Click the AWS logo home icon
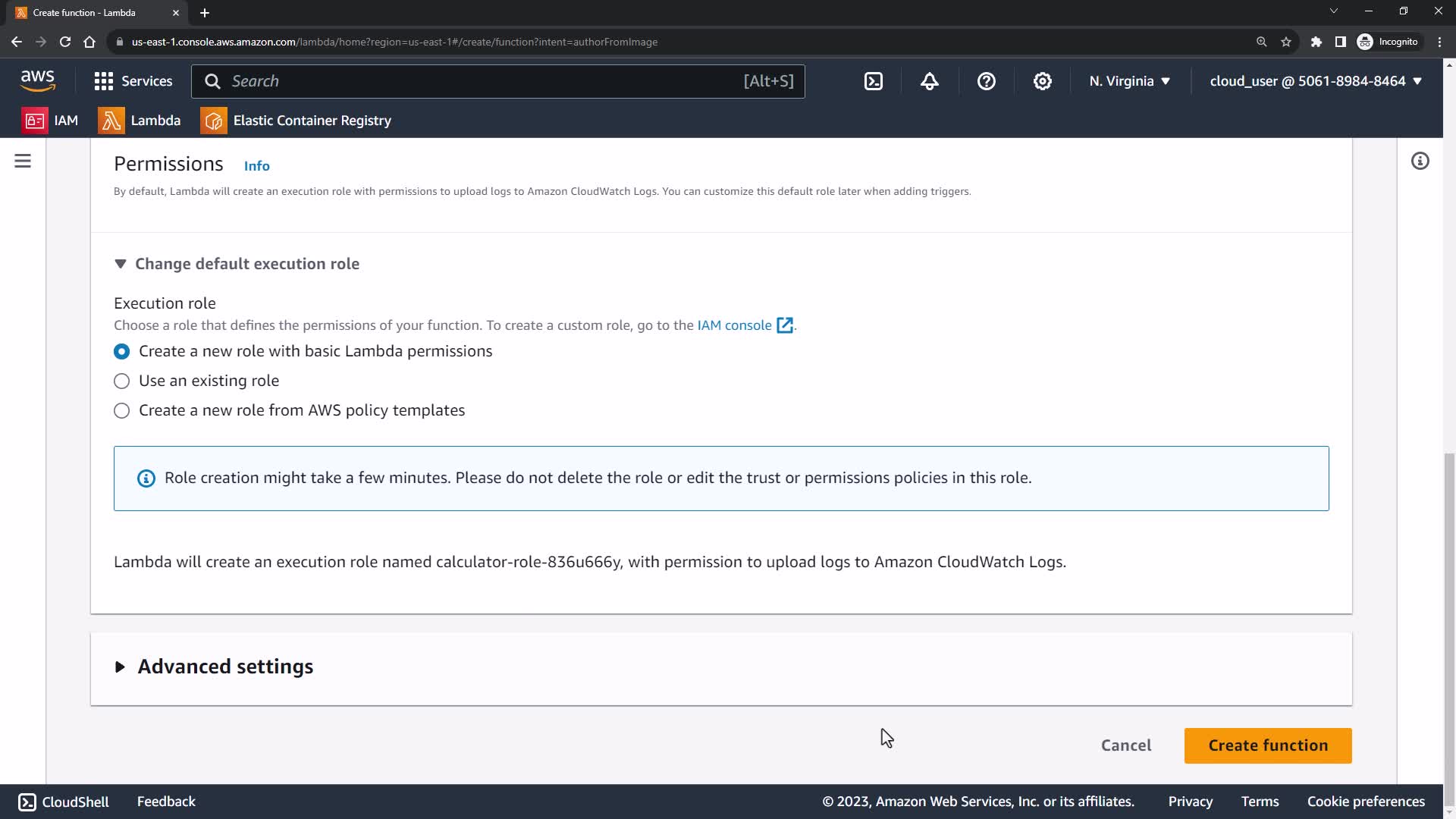Viewport: 1456px width, 819px height. point(38,80)
